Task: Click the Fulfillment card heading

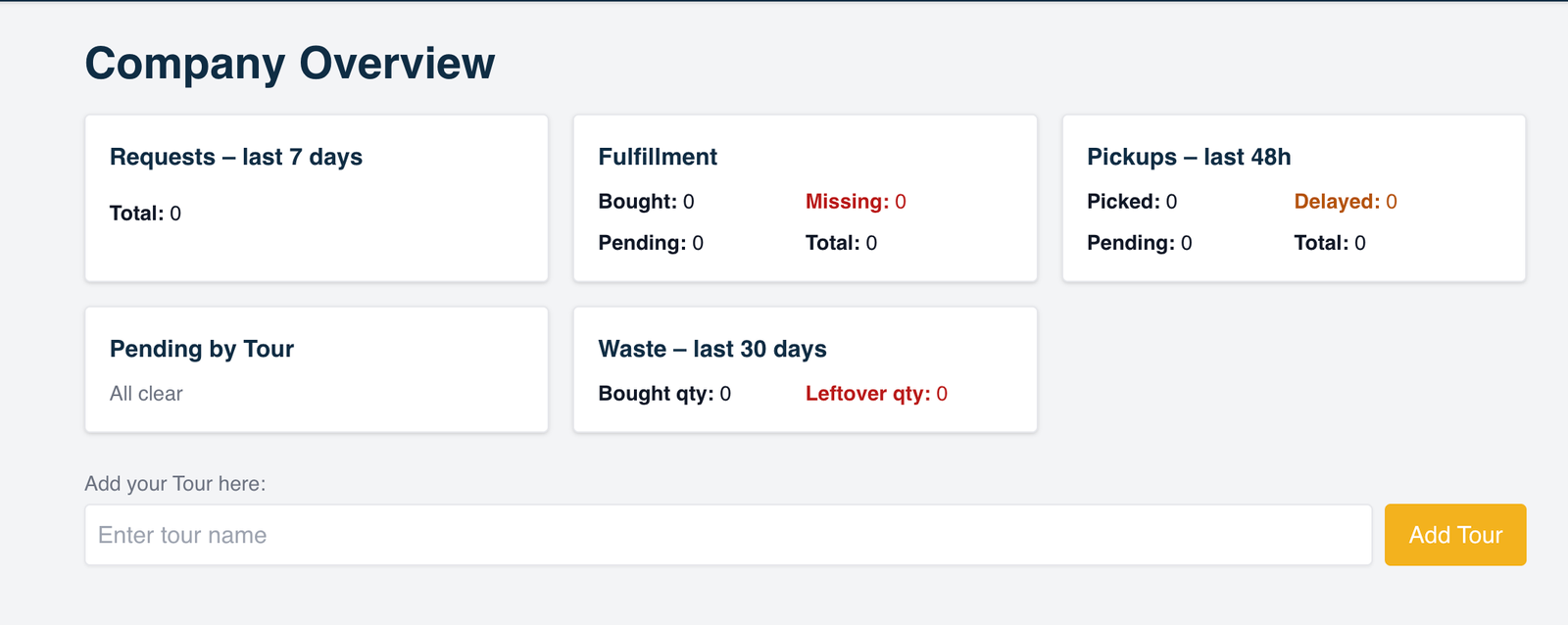Action: pos(658,158)
